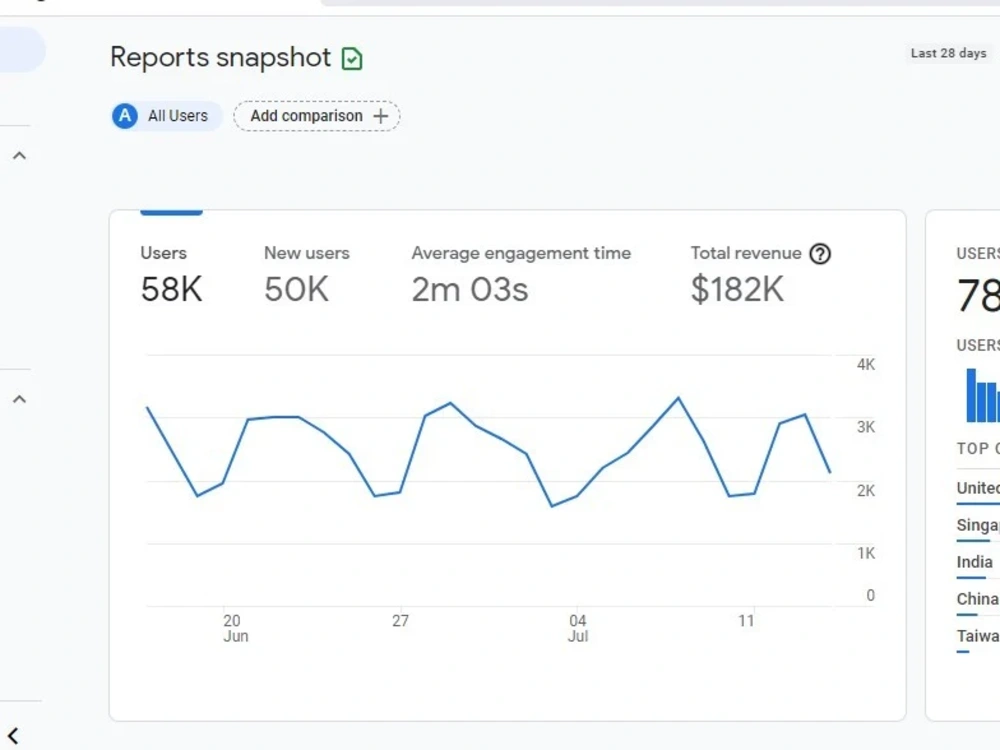Click the 58K users value
Screen dimensions: 1000x750
pos(172,290)
